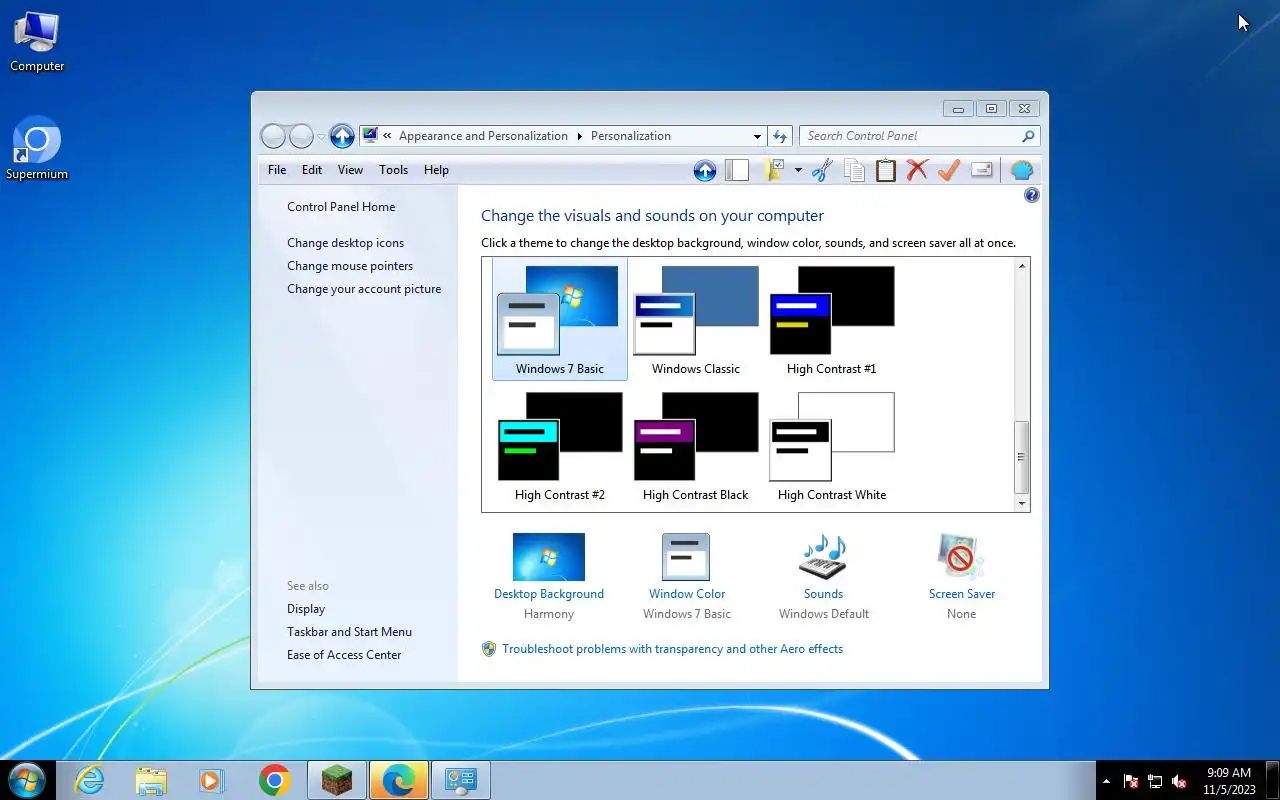Click the folder options toolbar icon
The height and width of the screenshot is (800, 1280).
(x=774, y=170)
